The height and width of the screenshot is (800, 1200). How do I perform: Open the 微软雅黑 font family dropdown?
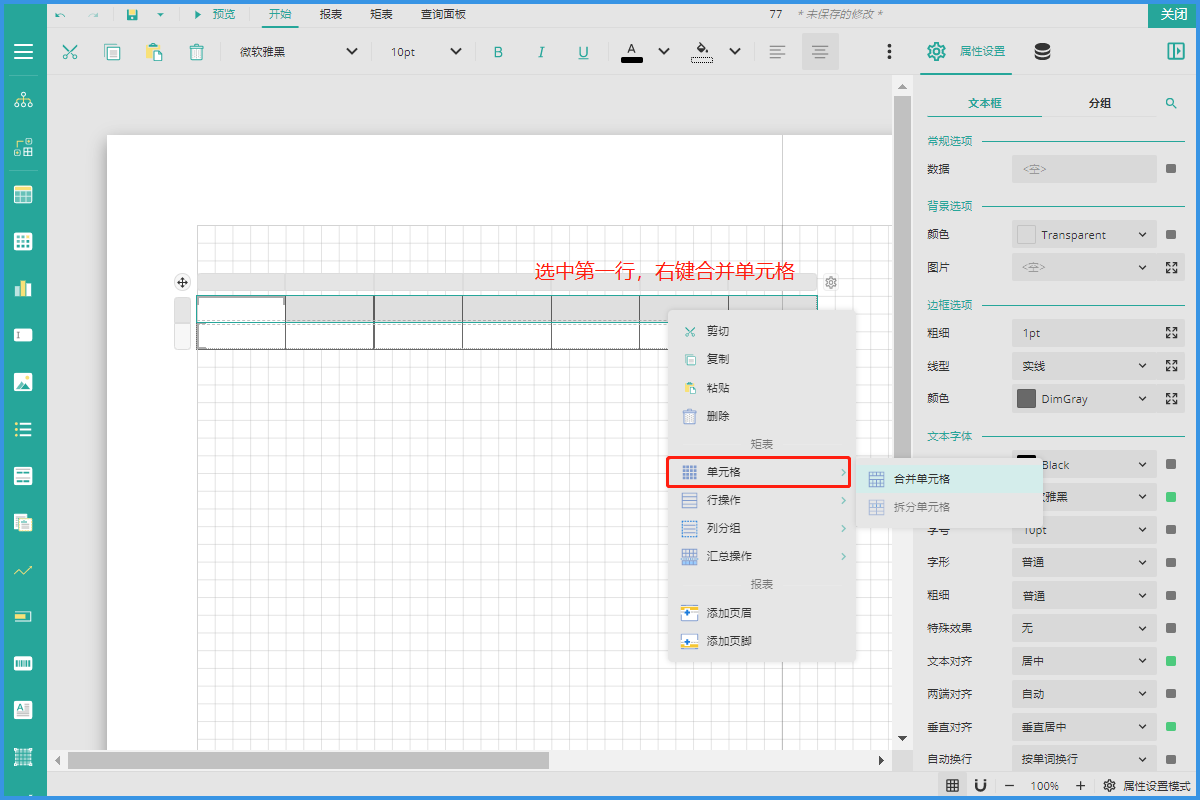[298, 52]
